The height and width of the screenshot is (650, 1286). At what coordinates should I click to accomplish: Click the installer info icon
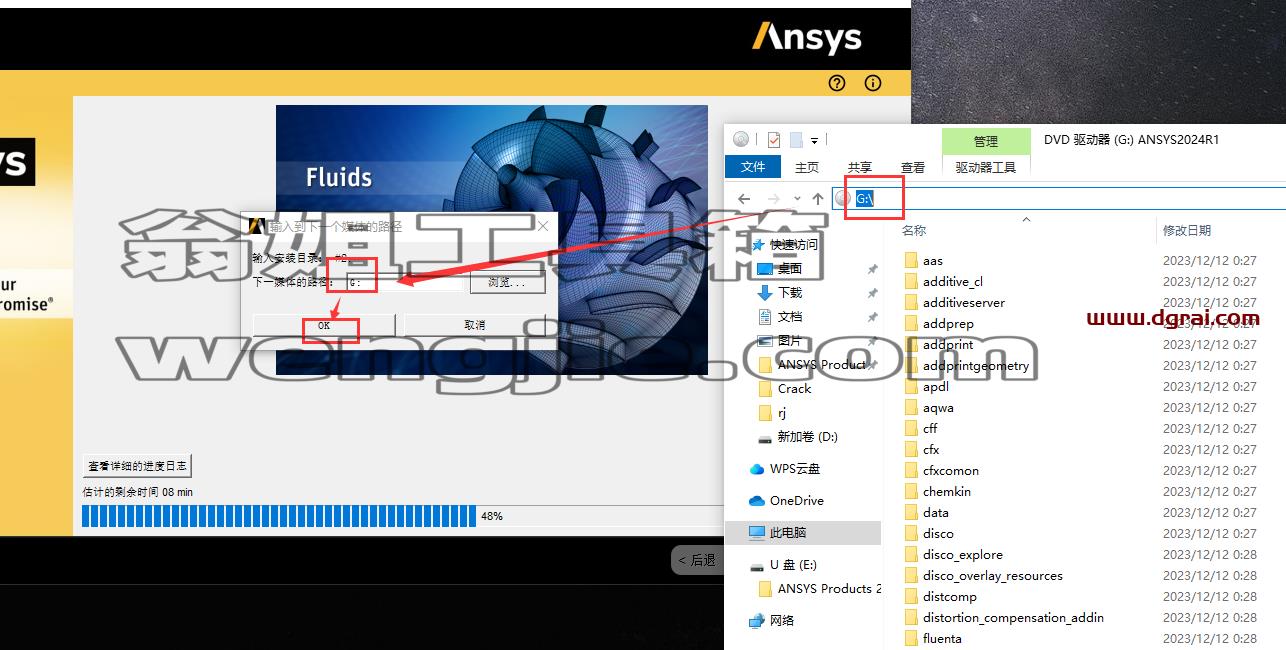[873, 83]
